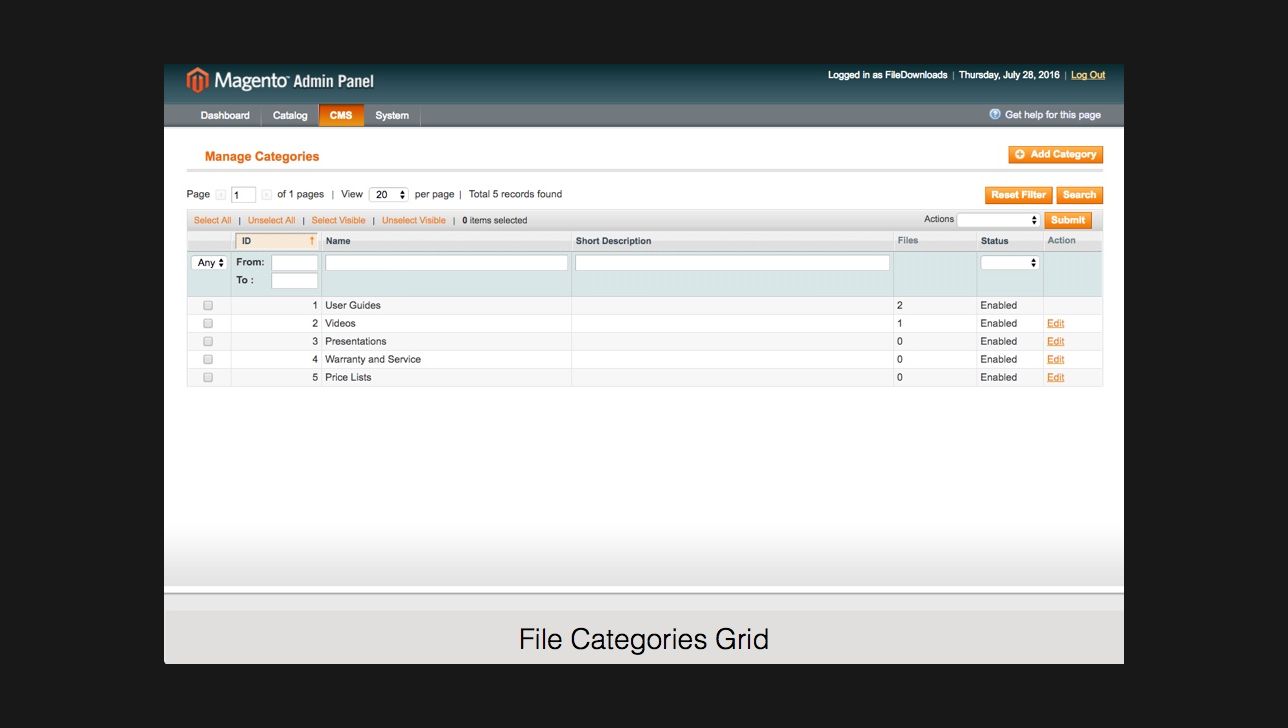
Task: Sort by Short Description column header
Action: [x=613, y=241]
